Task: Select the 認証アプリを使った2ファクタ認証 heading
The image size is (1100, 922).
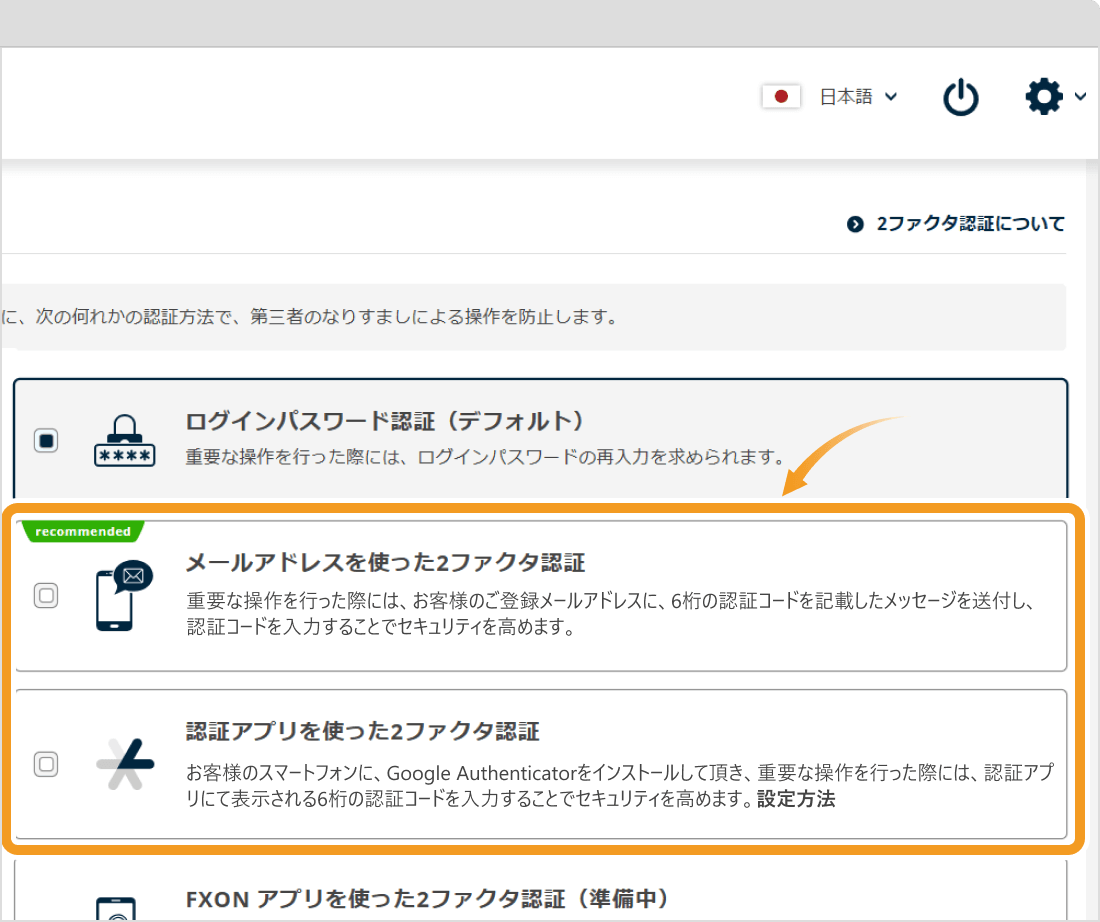Action: 363,731
